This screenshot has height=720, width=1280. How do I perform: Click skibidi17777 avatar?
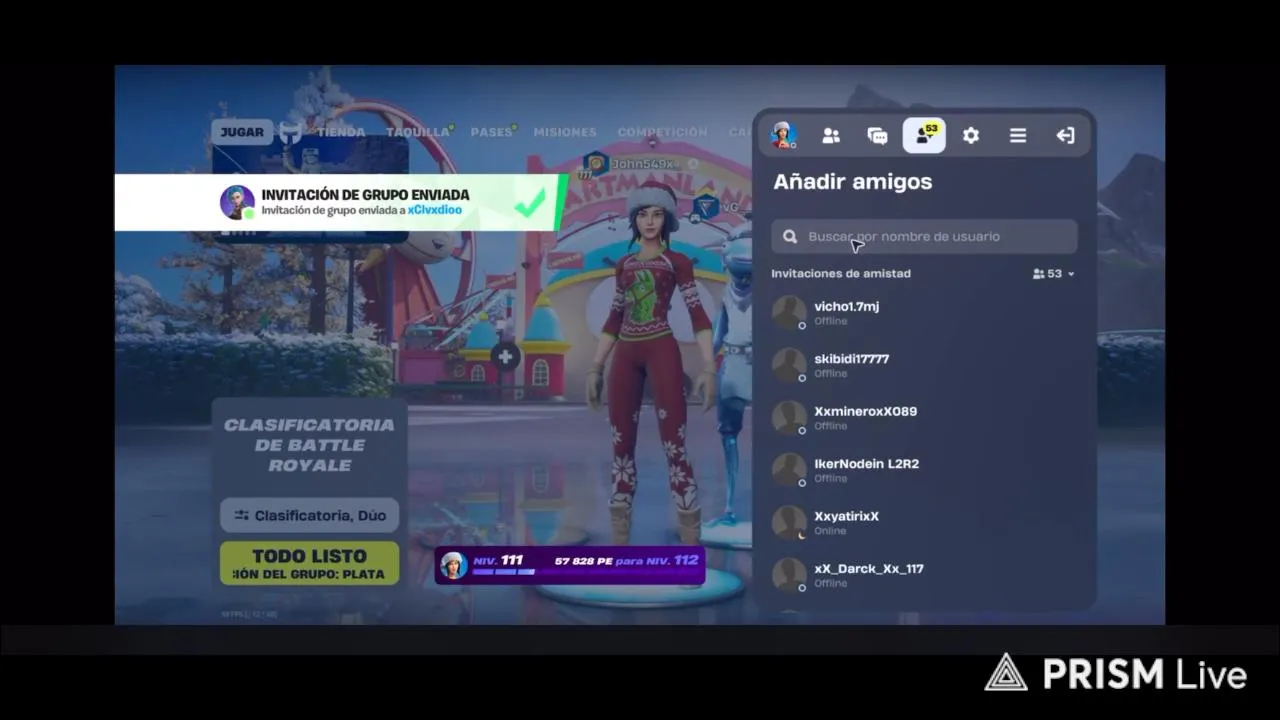click(x=789, y=365)
